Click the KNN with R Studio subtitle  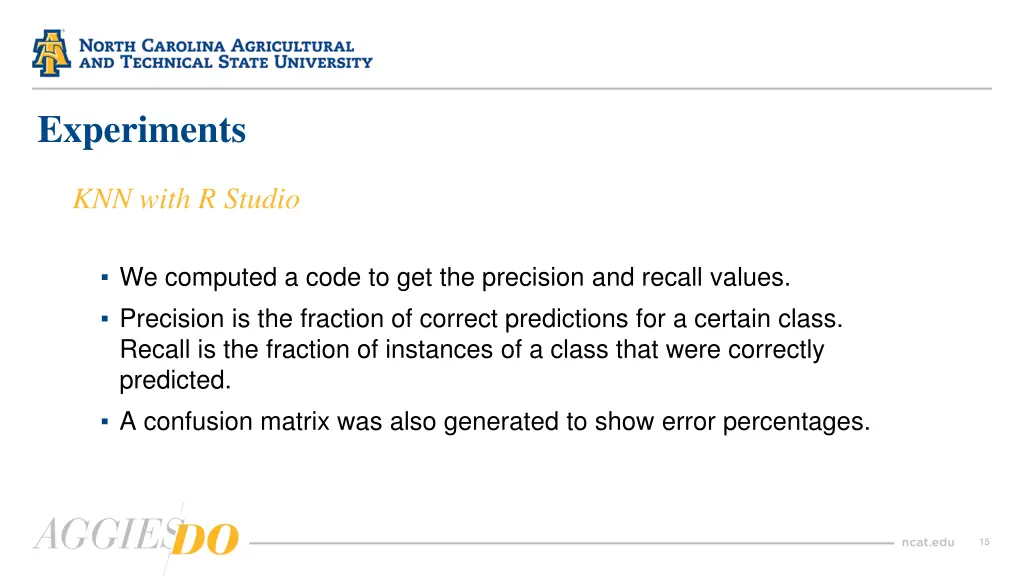(x=186, y=199)
